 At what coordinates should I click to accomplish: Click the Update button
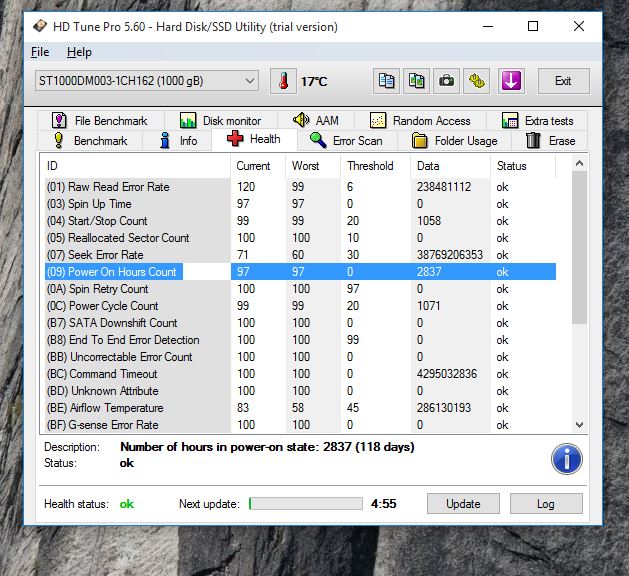(x=463, y=503)
